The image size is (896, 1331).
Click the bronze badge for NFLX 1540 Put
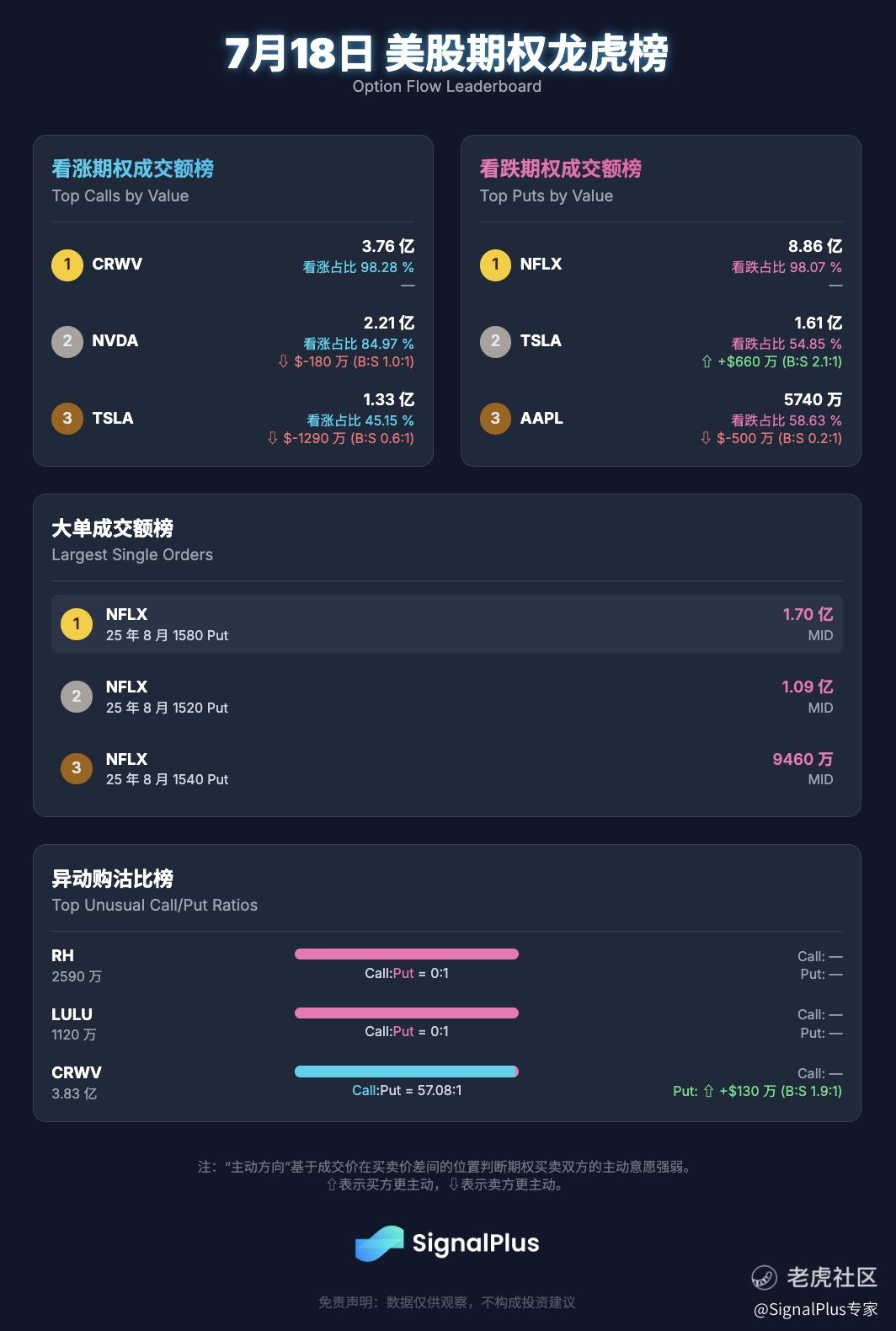click(77, 768)
